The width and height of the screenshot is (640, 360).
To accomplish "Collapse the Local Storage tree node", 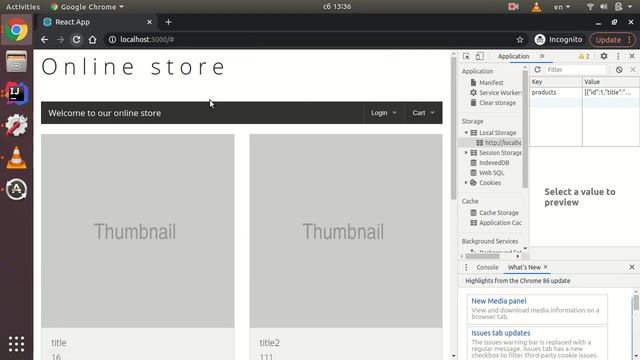I will pos(466,133).
